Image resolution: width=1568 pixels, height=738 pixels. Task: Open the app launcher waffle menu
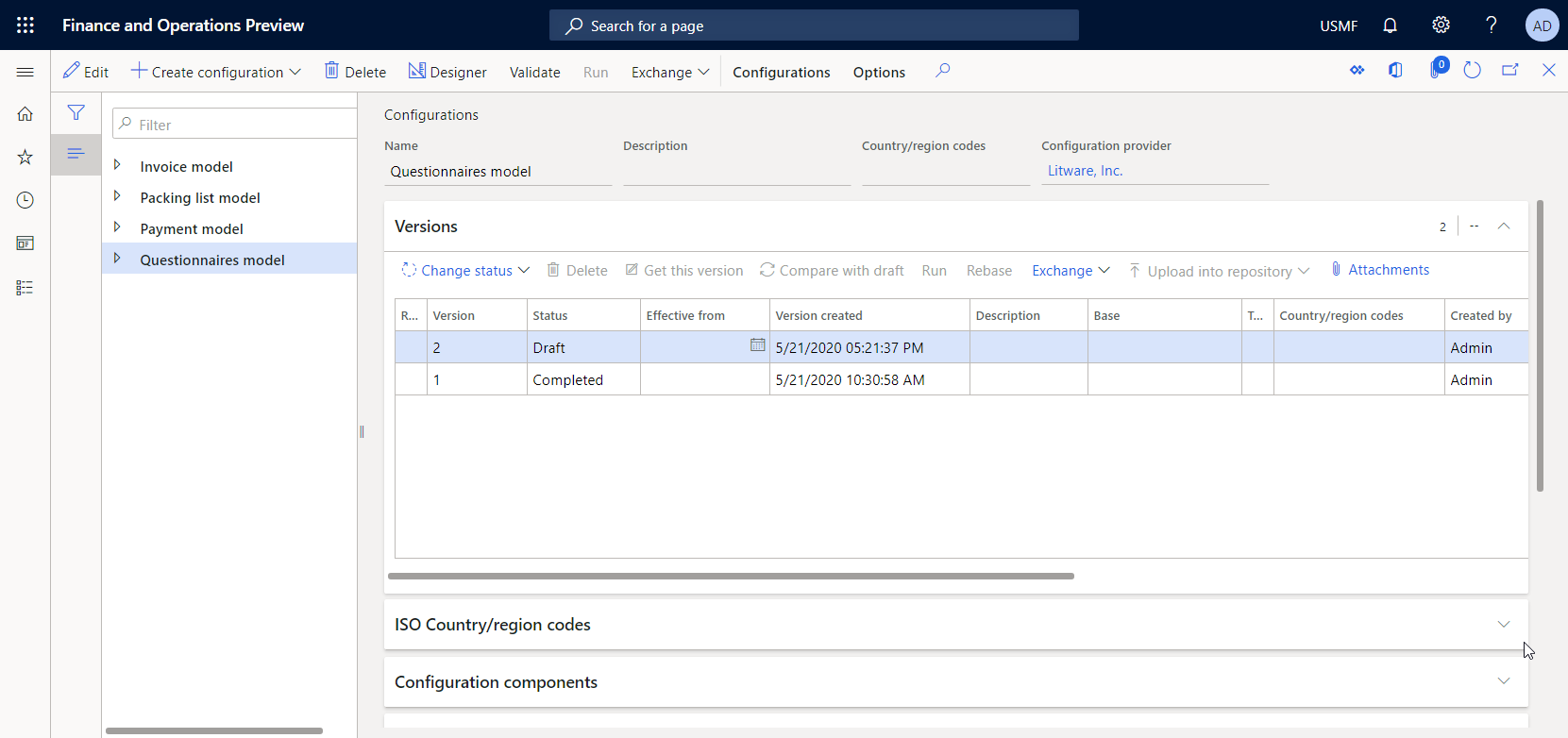click(x=25, y=25)
